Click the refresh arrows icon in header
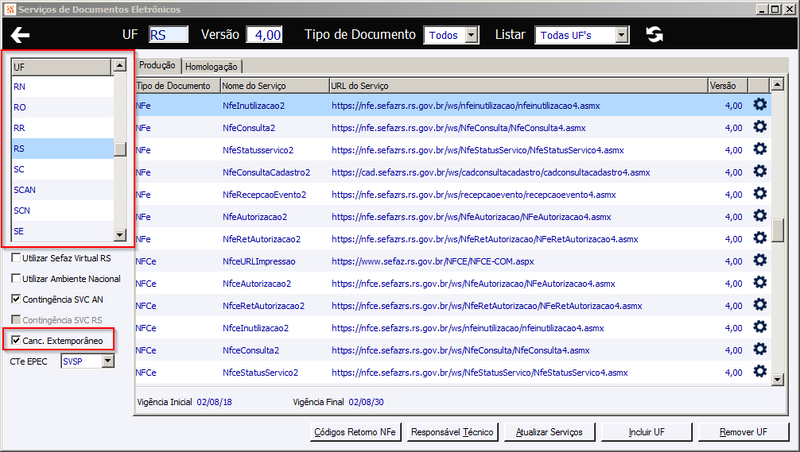This screenshot has height=452, width=800. tap(654, 35)
